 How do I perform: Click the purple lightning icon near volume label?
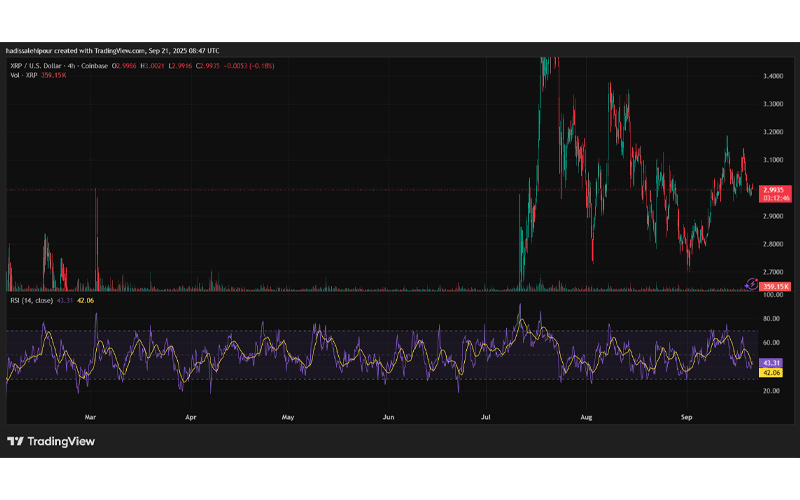click(x=752, y=284)
